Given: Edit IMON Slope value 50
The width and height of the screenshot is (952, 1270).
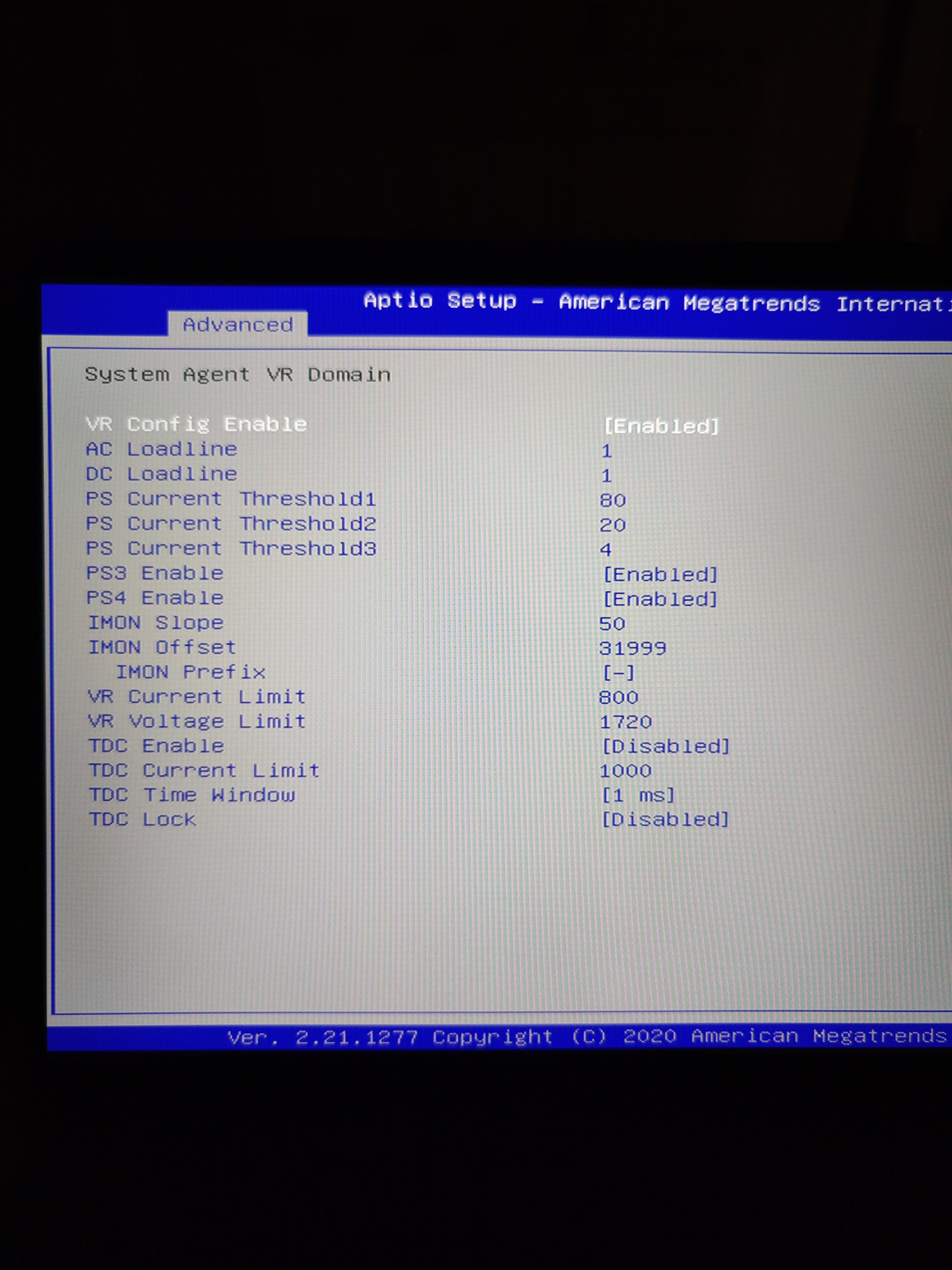Looking at the screenshot, I should pyautogui.click(x=612, y=624).
